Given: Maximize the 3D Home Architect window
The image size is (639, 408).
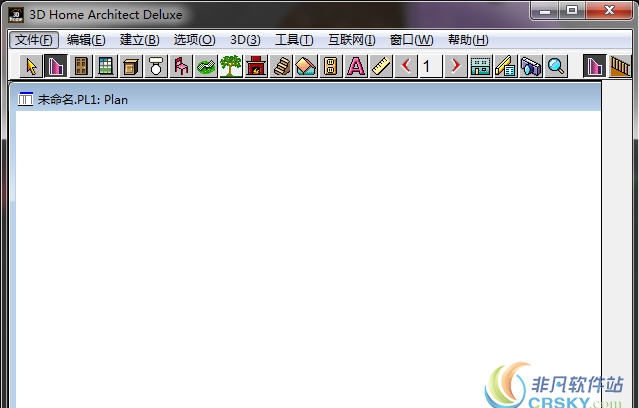Looking at the screenshot, I should 572,11.
